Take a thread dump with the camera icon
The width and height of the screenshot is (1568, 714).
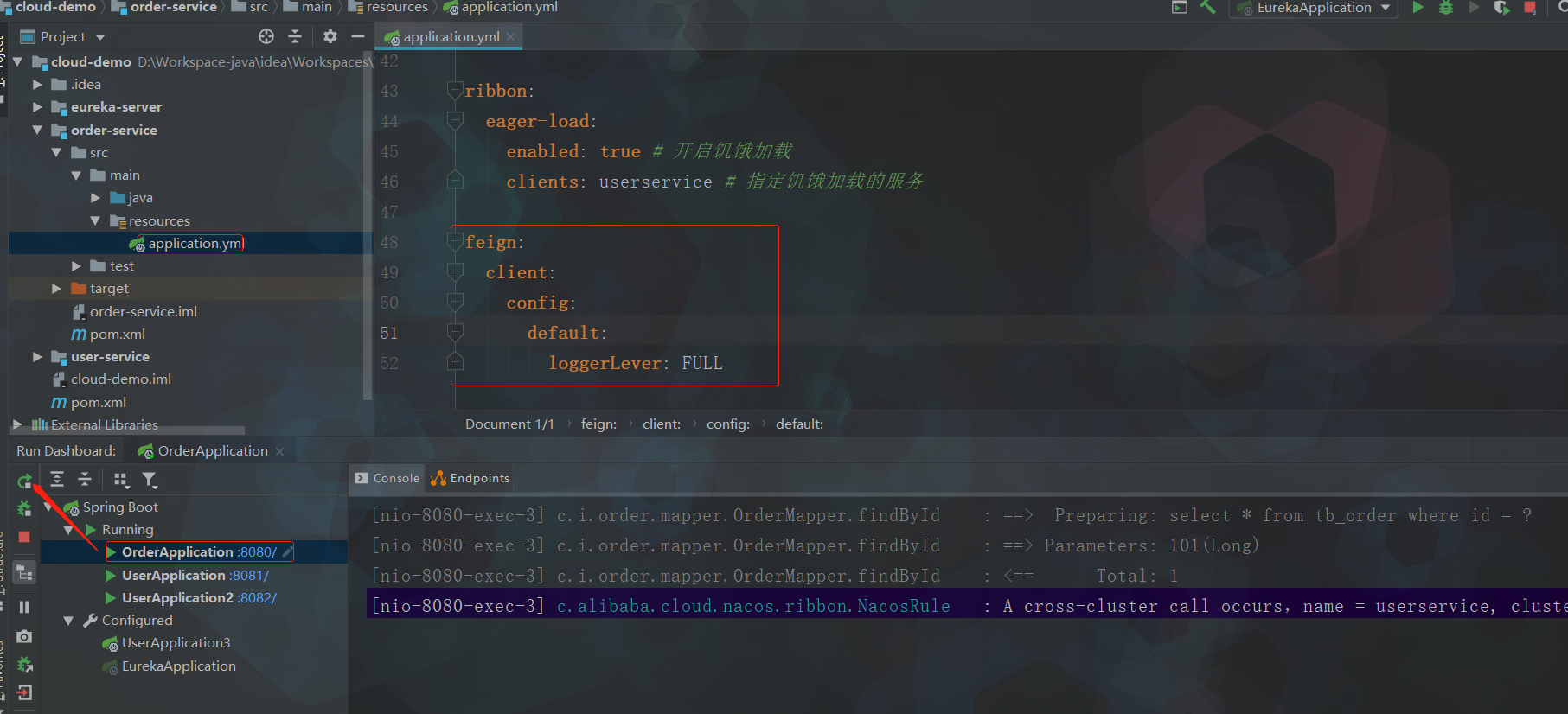[24, 636]
